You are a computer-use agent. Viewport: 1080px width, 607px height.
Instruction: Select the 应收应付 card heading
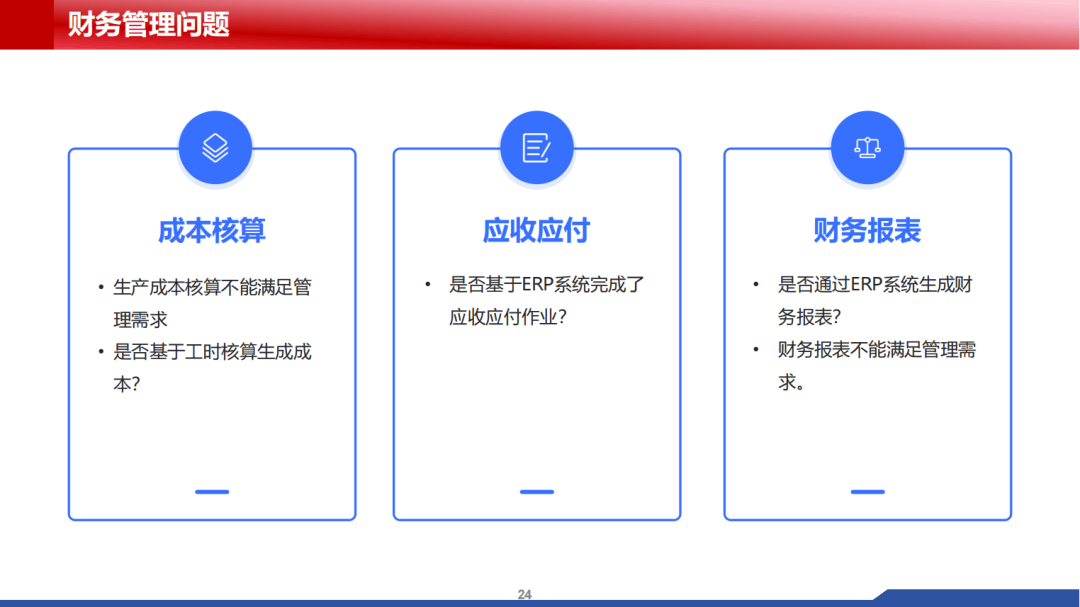pyautogui.click(x=537, y=231)
